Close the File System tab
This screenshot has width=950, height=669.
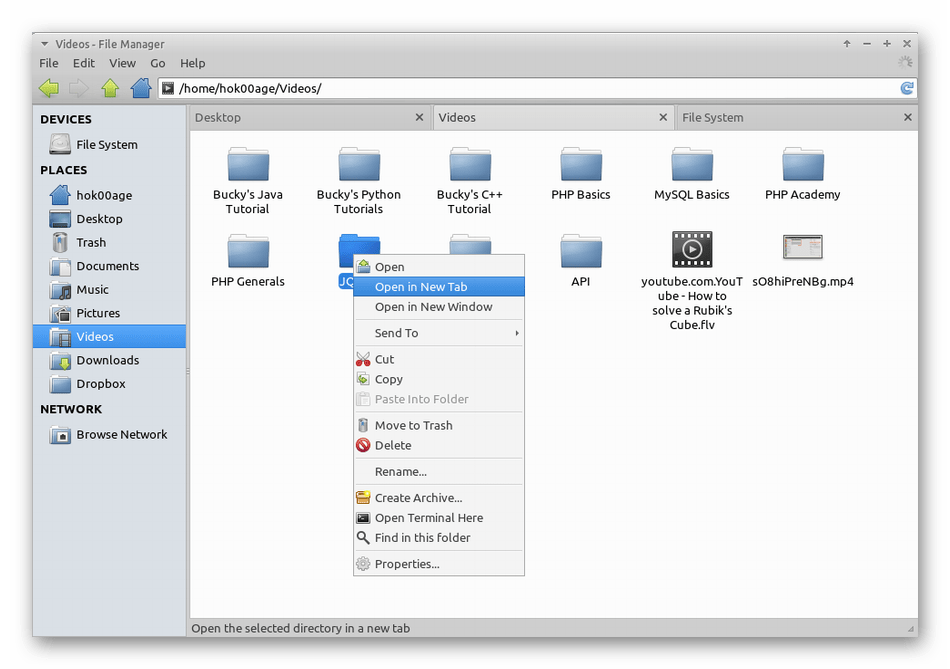(908, 117)
